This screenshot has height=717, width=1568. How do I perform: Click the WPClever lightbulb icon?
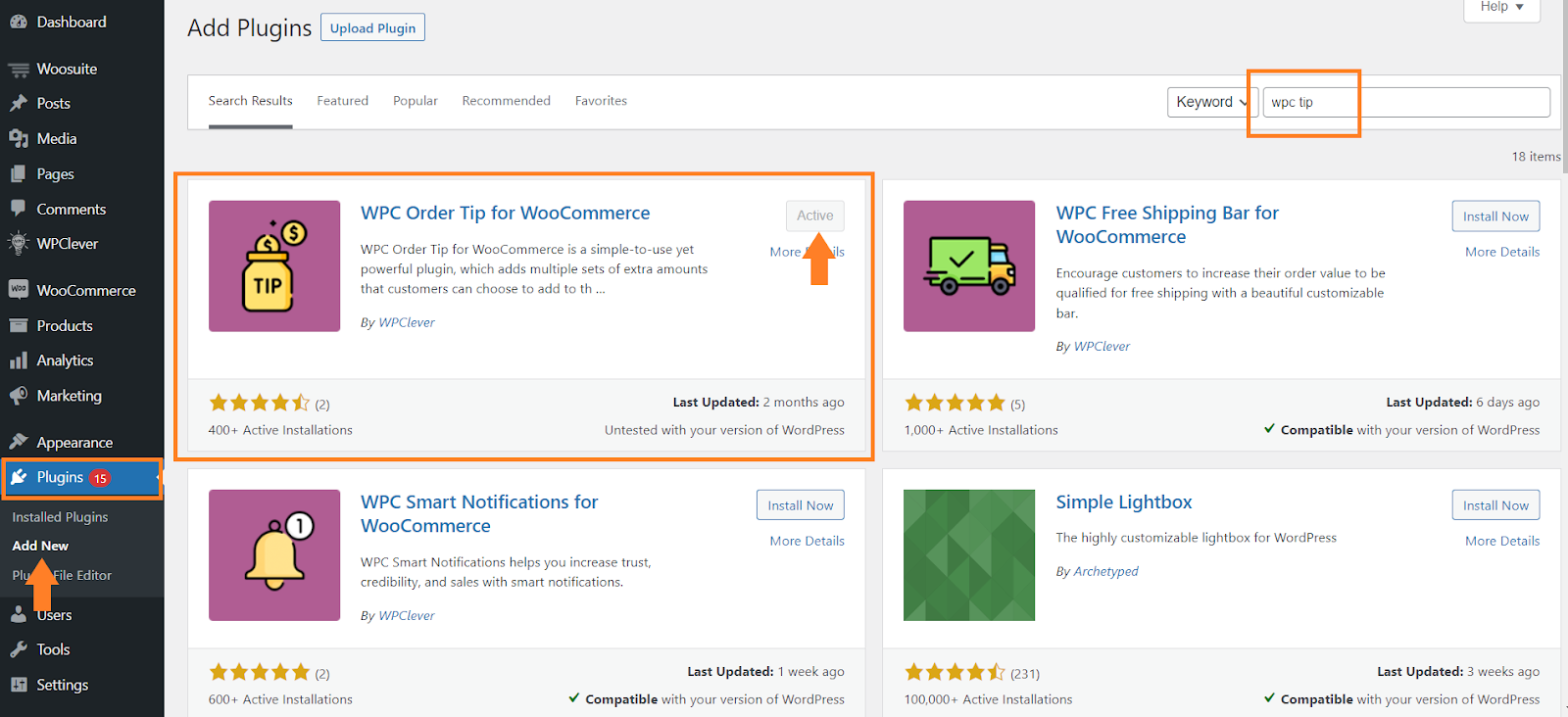tap(19, 243)
